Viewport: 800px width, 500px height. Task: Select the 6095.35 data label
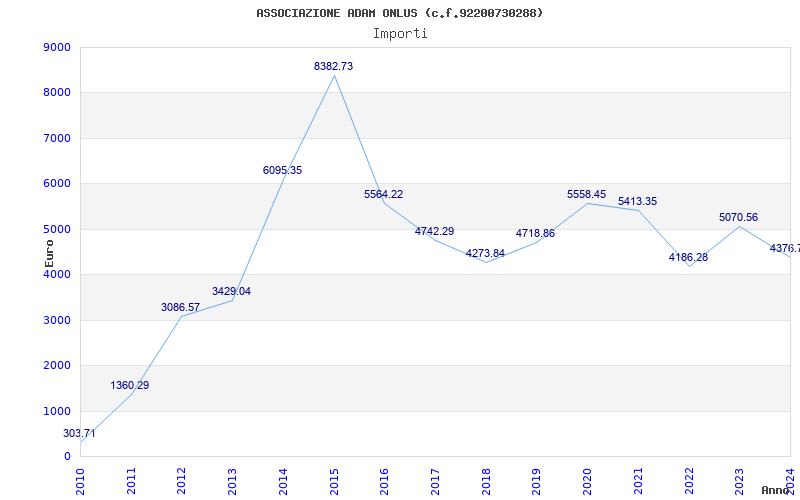pyautogui.click(x=282, y=170)
